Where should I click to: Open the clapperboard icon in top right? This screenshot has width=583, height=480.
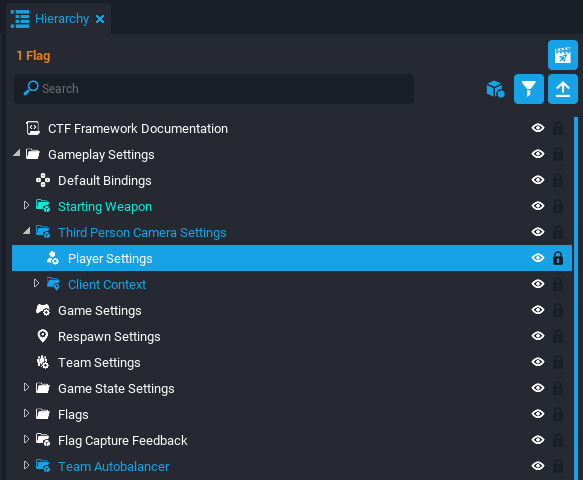[x=563, y=55]
